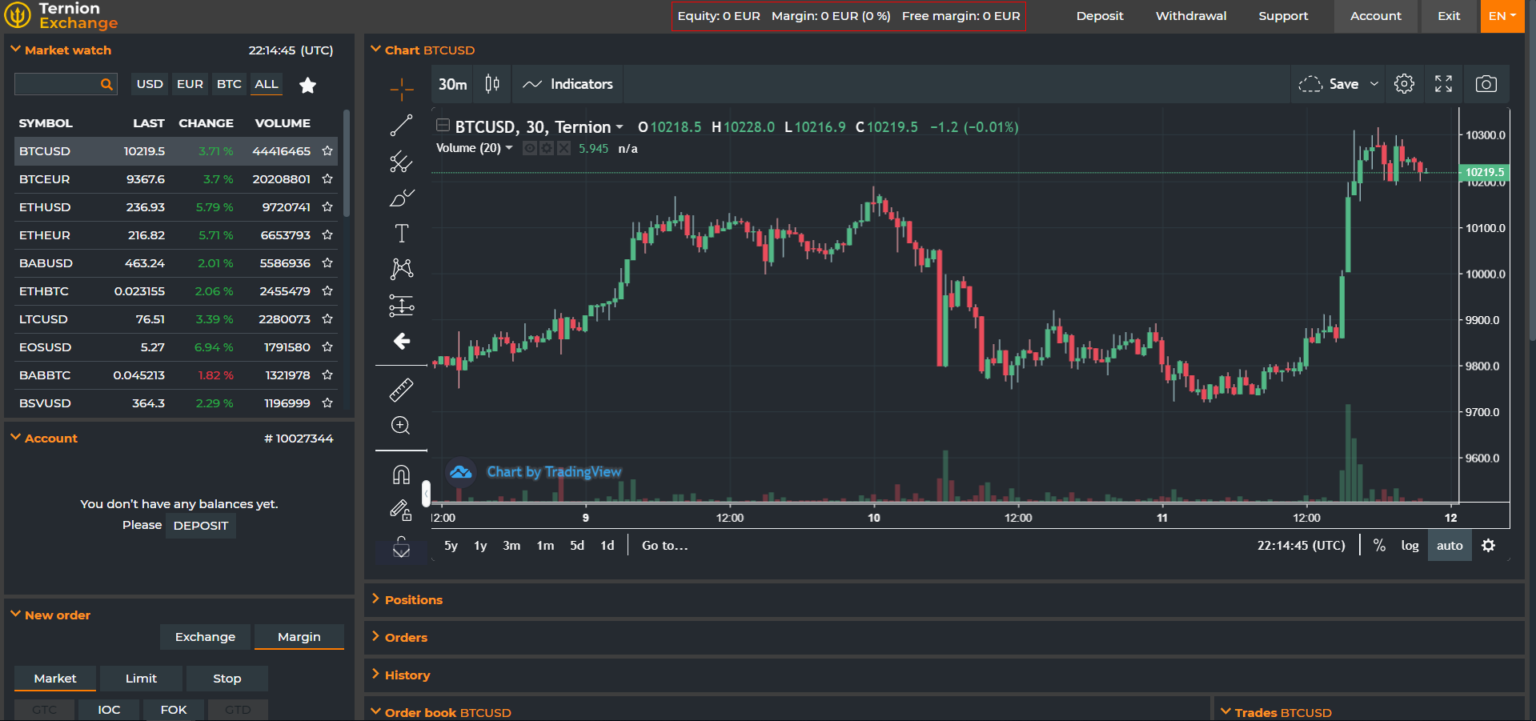This screenshot has width=1536, height=721.
Task: Favorite BTCUSD with its star
Action: tap(327, 151)
